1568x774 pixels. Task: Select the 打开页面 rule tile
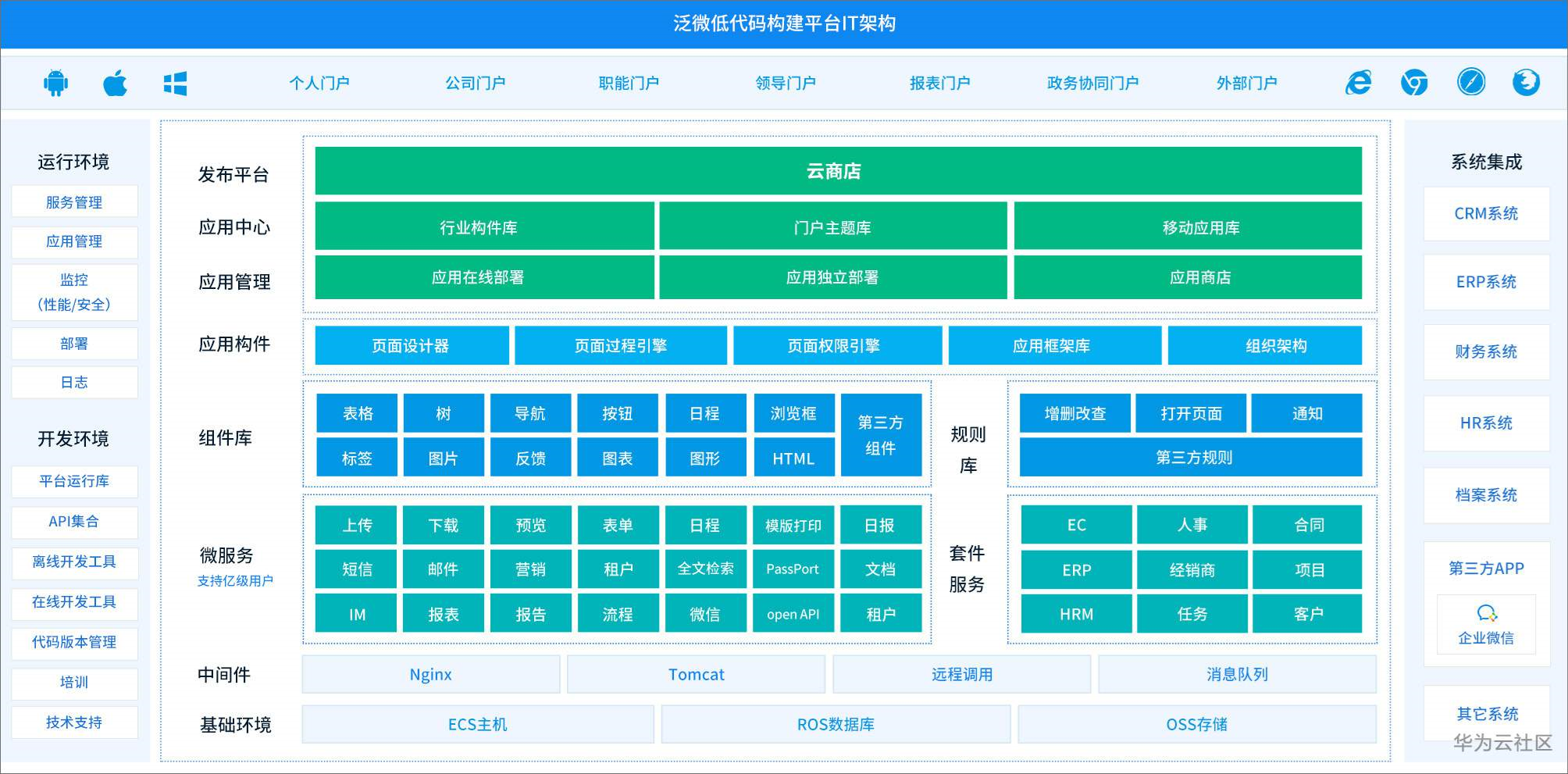point(1191,413)
